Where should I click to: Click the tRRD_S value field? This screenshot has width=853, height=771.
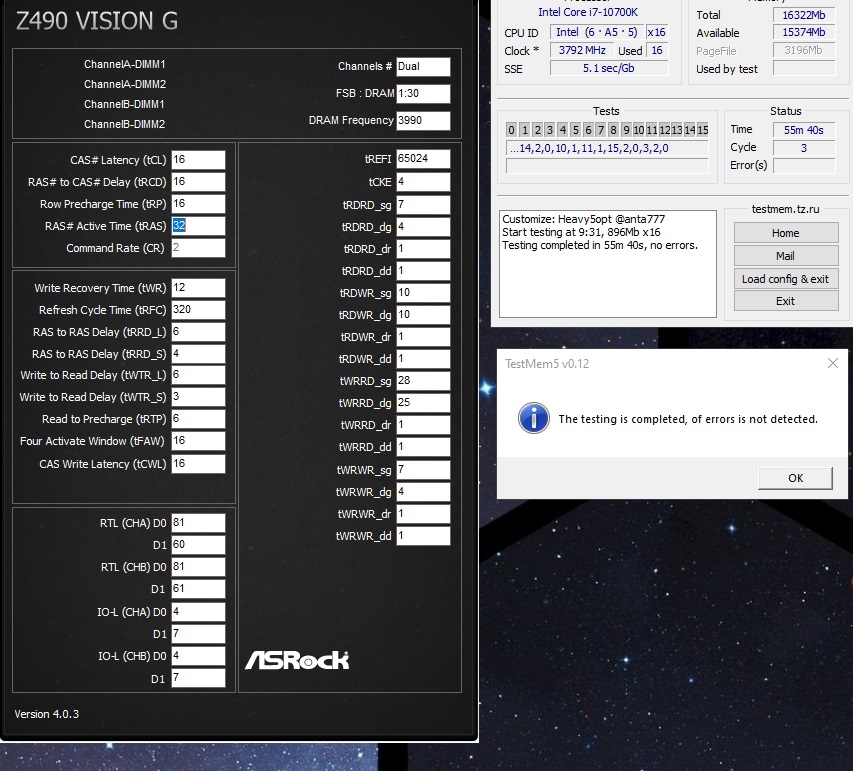point(198,354)
